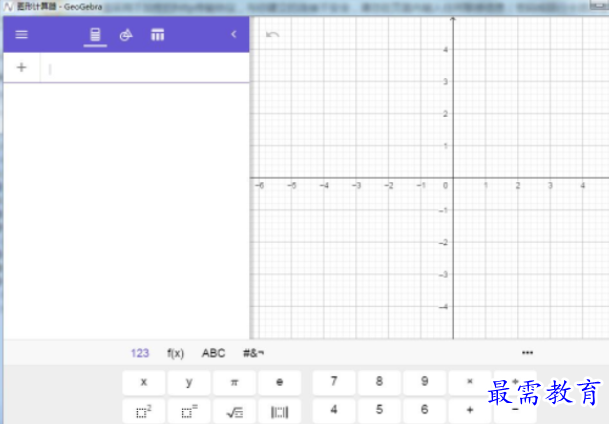Tap the square root key

[x=234, y=411]
